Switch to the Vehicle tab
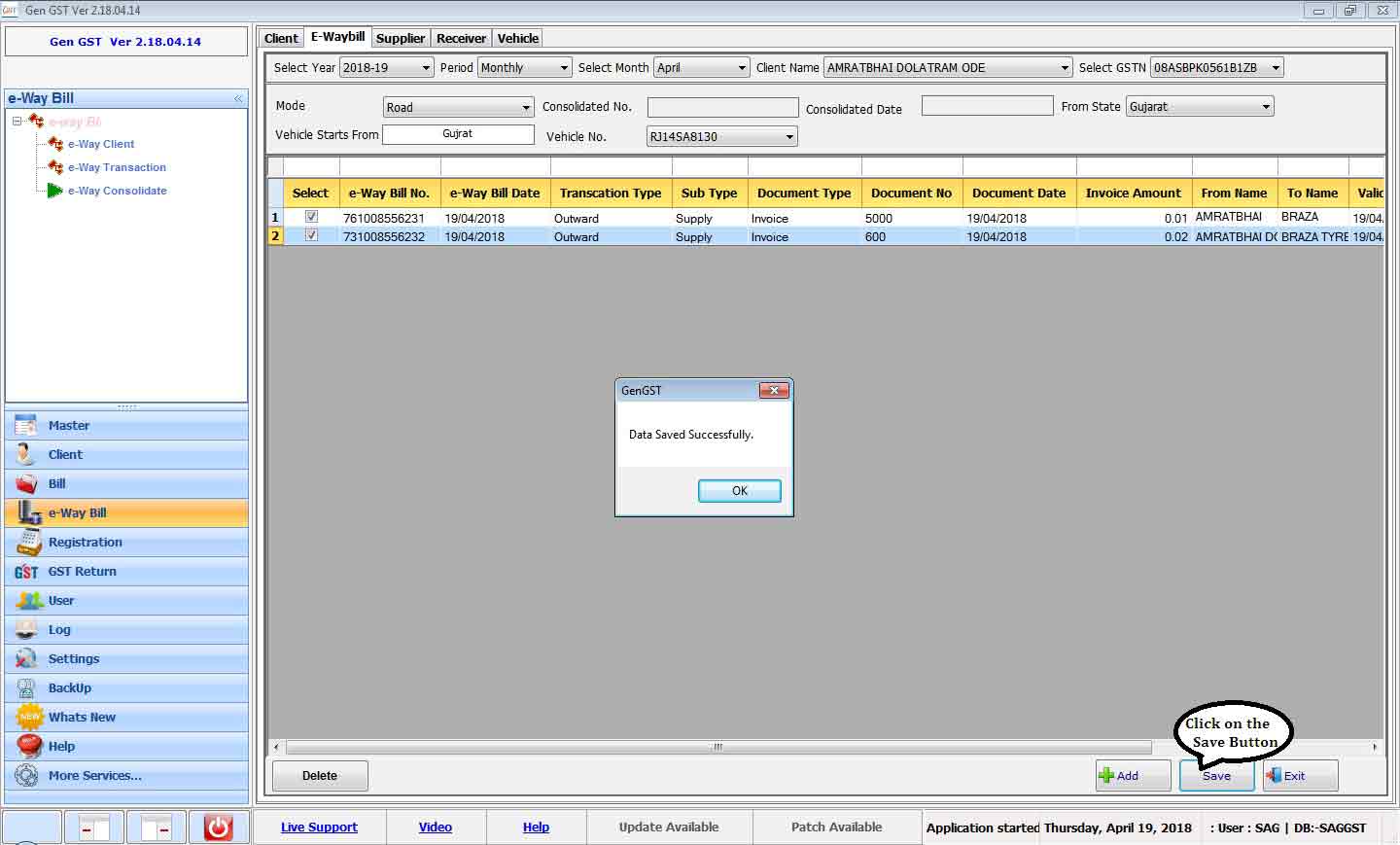Image resolution: width=1400 pixels, height=845 pixels. coord(517,38)
